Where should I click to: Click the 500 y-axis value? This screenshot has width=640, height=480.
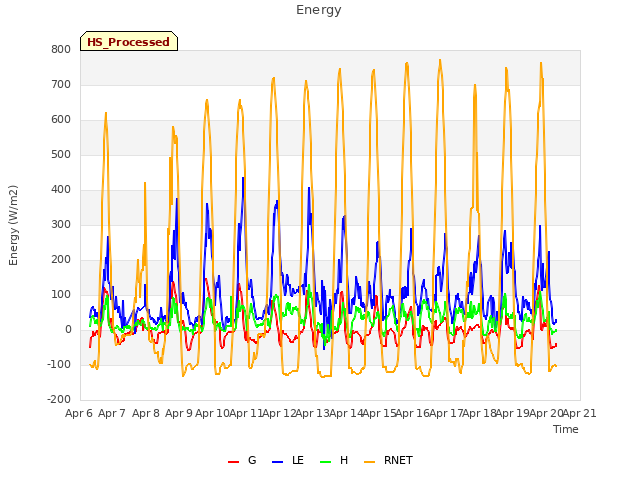[x=61, y=154]
